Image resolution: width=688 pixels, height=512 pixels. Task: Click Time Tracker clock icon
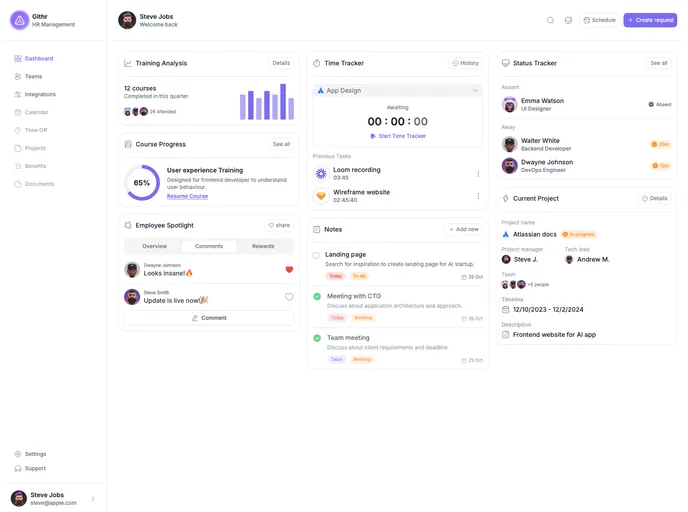tap(317, 63)
